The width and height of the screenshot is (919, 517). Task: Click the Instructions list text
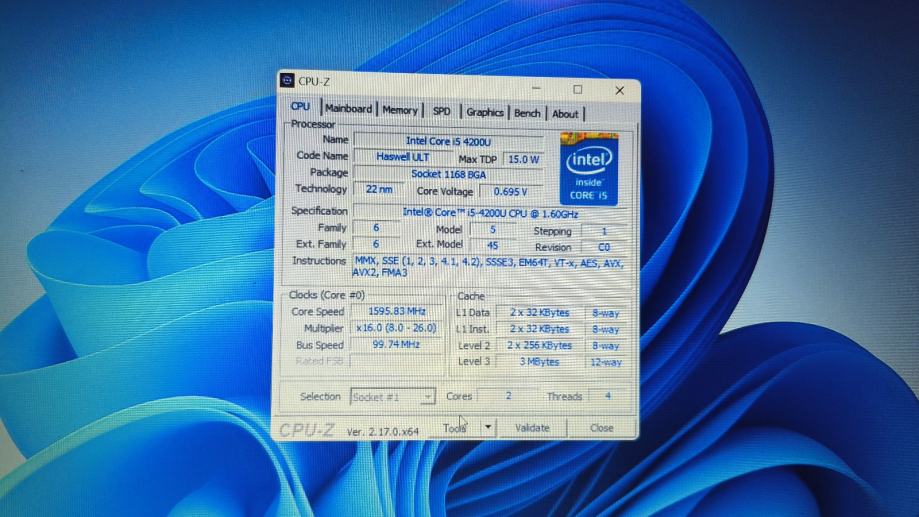pos(488,267)
